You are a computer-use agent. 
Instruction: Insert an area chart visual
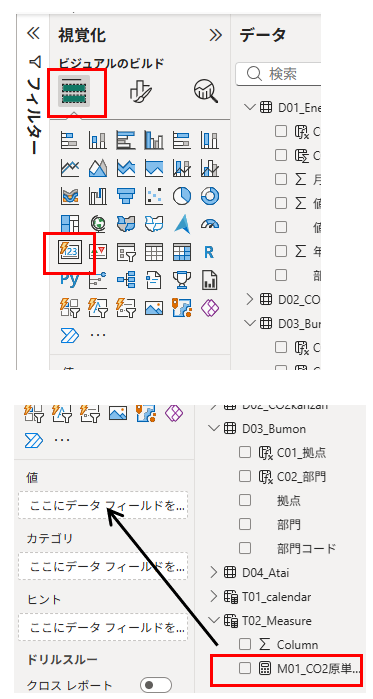click(97, 168)
